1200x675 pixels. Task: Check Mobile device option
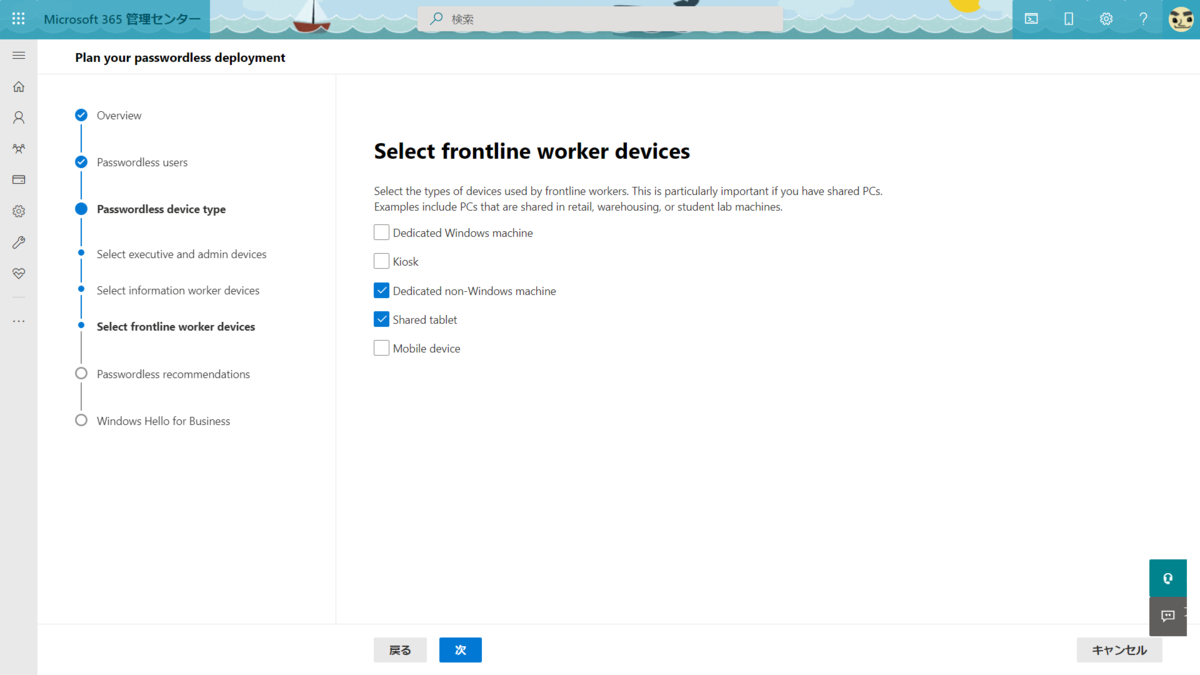[381, 348]
